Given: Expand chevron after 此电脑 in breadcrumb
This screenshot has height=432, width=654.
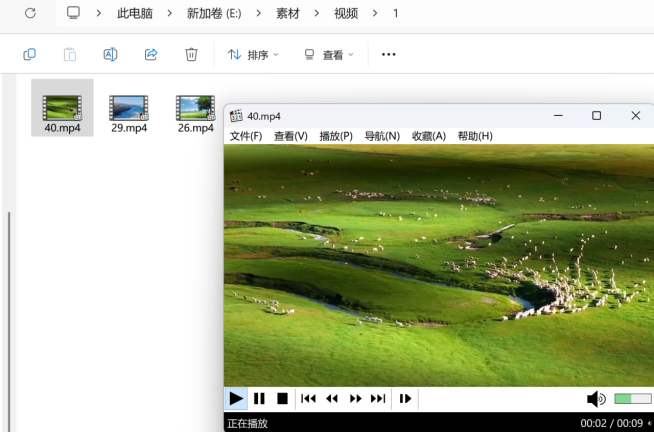Looking at the screenshot, I should pos(169,13).
